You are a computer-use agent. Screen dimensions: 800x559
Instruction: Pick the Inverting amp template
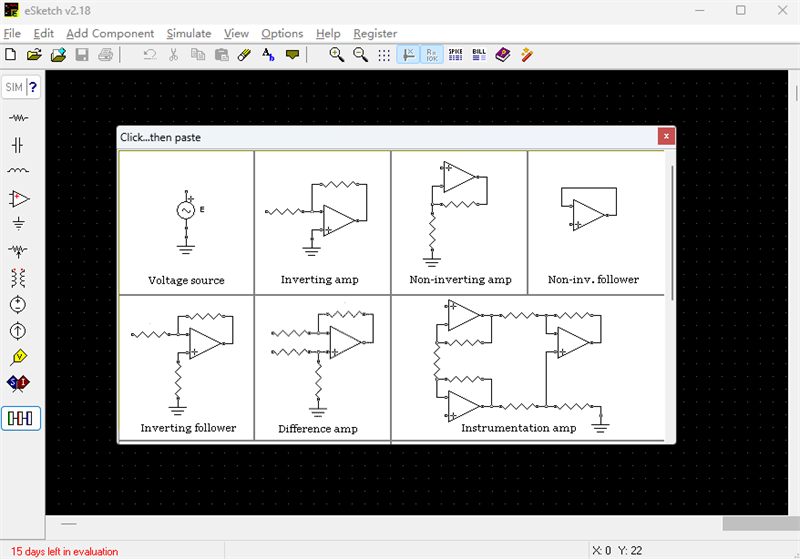(322, 222)
